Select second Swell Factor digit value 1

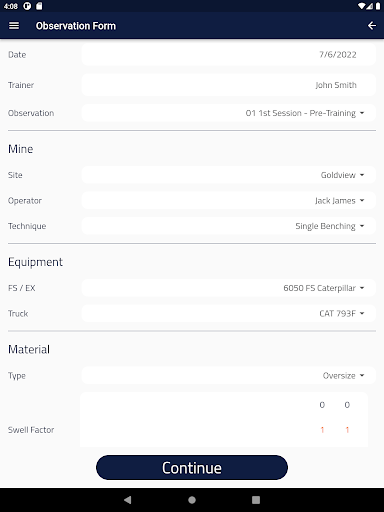[x=347, y=430]
